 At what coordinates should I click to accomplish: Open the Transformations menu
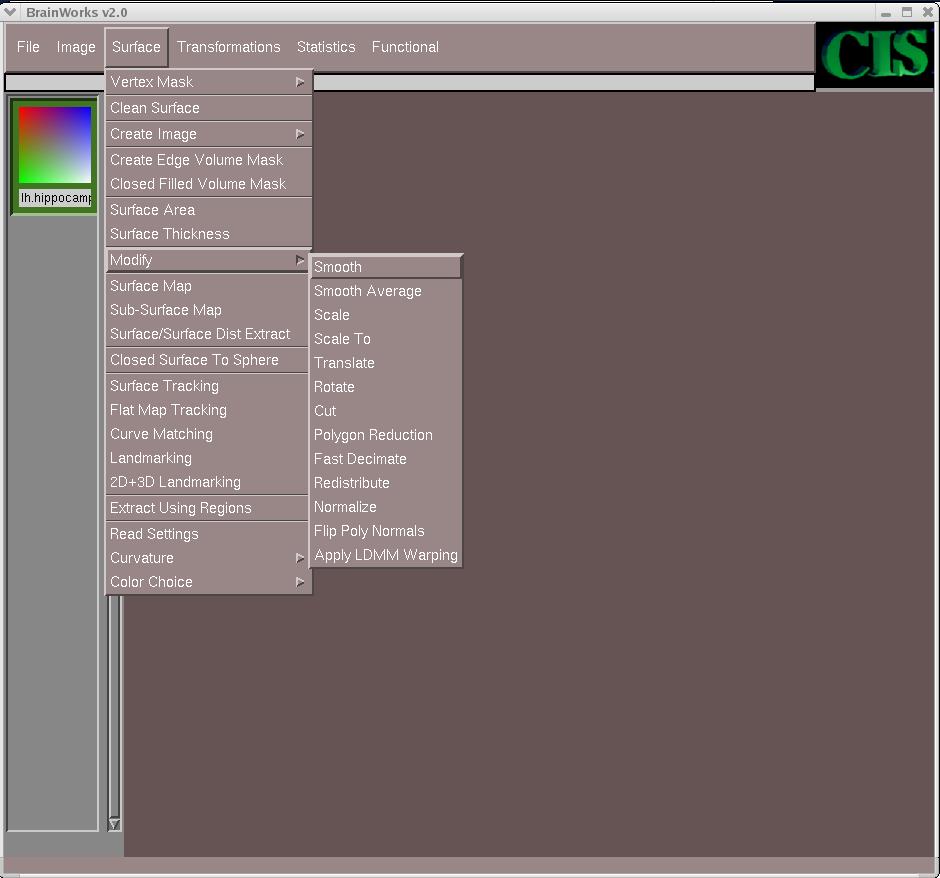(228, 47)
